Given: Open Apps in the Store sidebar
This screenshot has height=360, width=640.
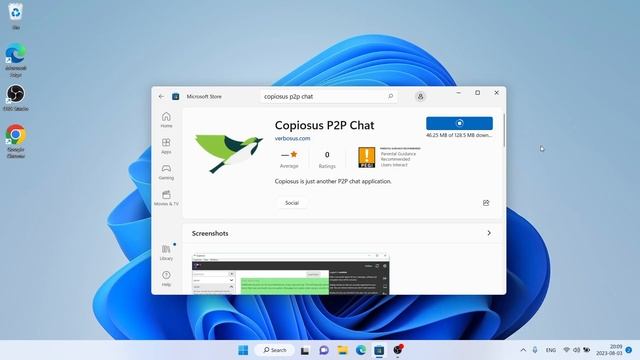Looking at the screenshot, I should tap(166, 146).
